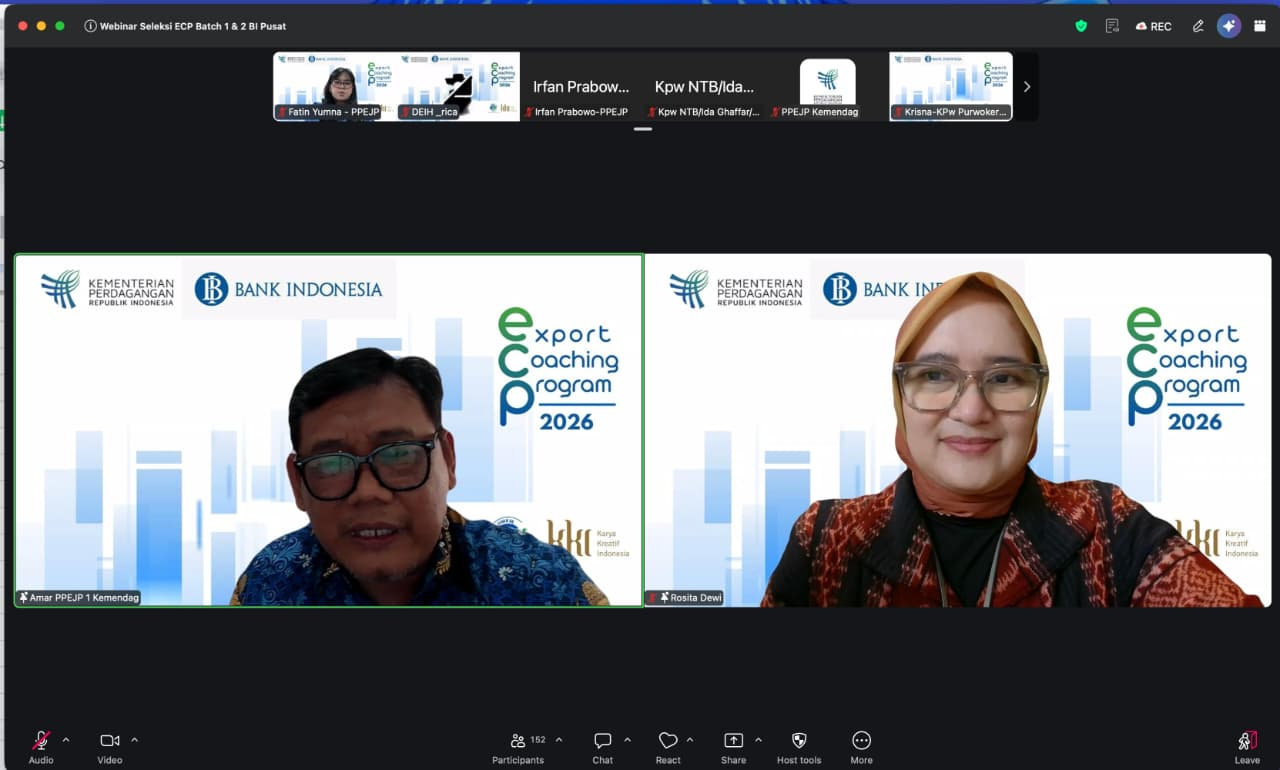
Task: Expand the Audio options chevron
Action: (x=66, y=740)
